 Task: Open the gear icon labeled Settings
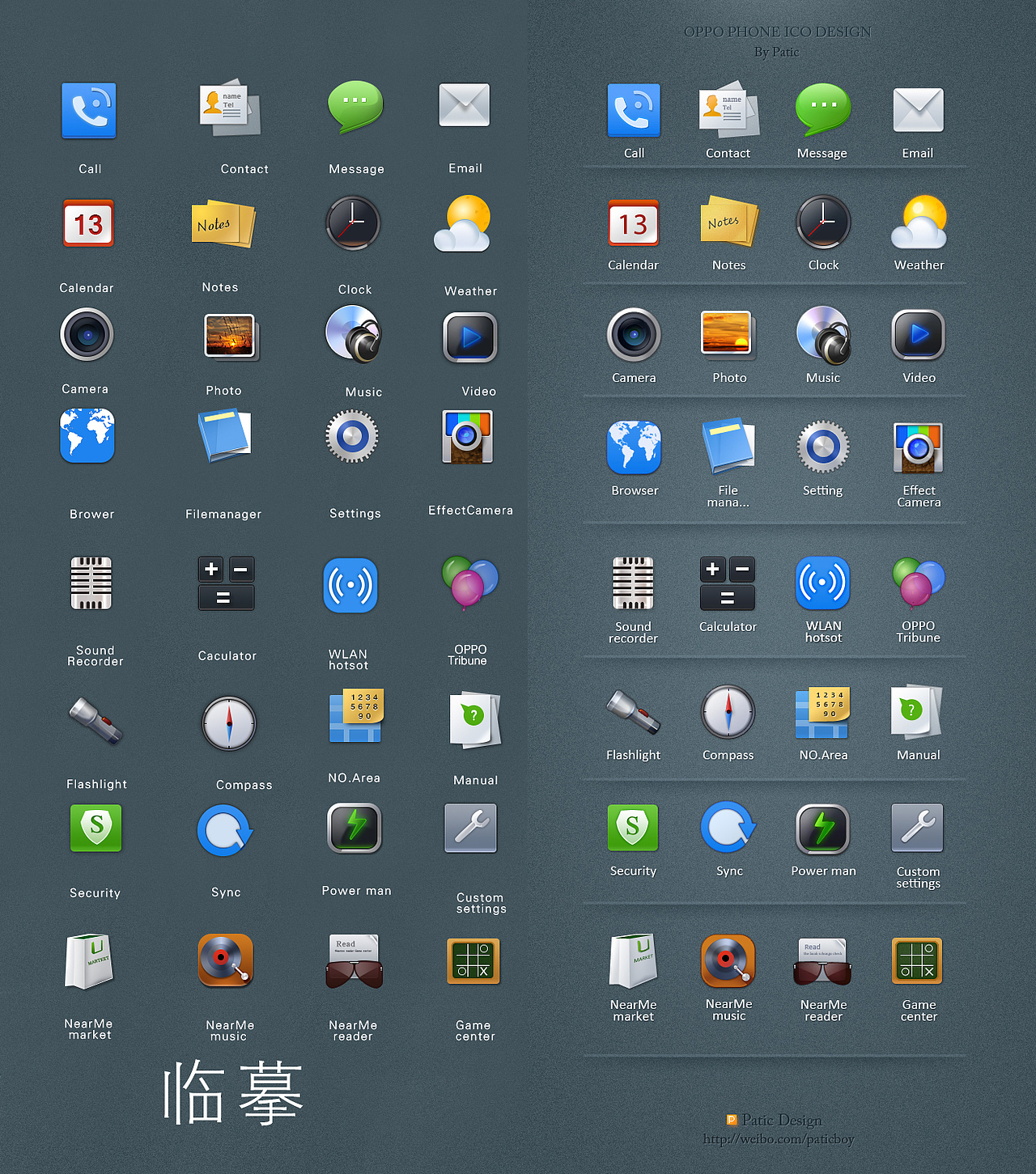coord(352,436)
